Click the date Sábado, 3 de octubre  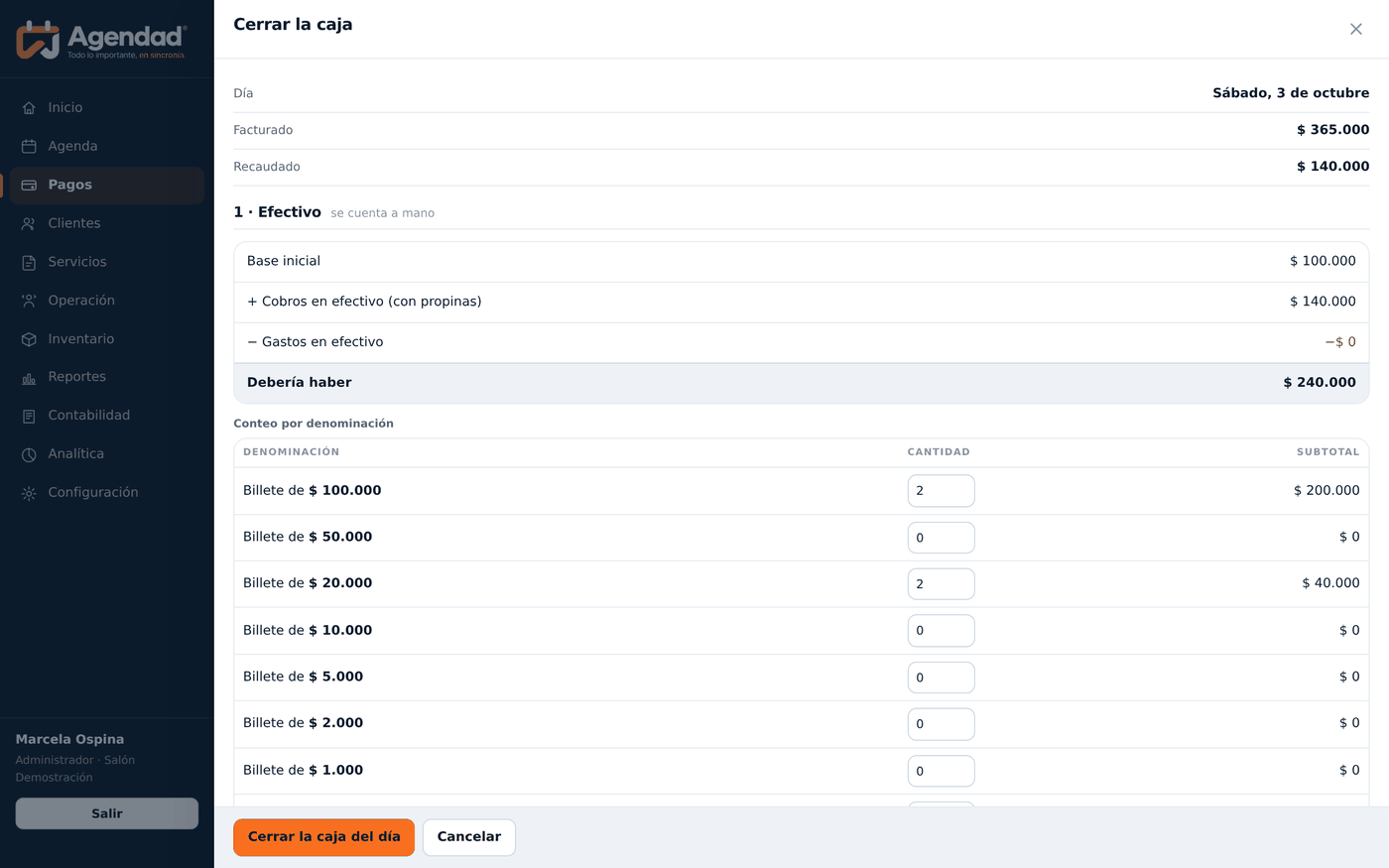[x=1291, y=93]
